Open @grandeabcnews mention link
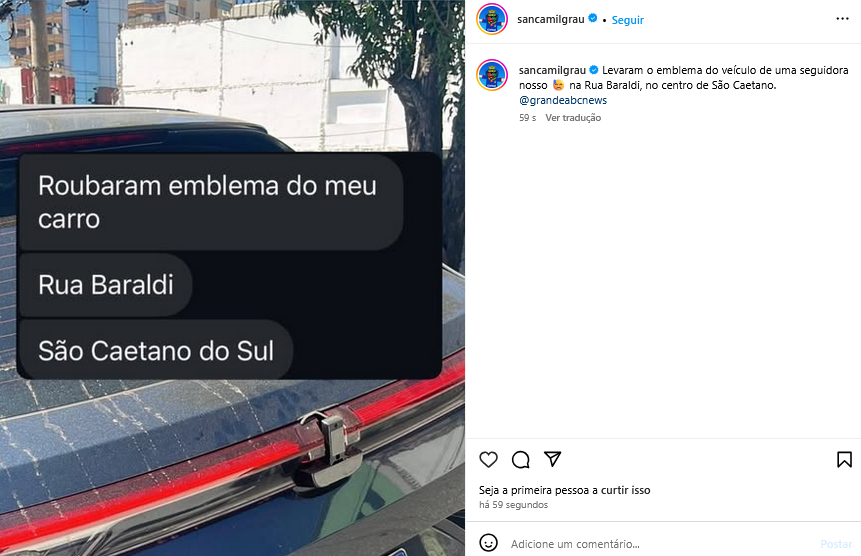This screenshot has width=861, height=556. pyautogui.click(x=563, y=100)
